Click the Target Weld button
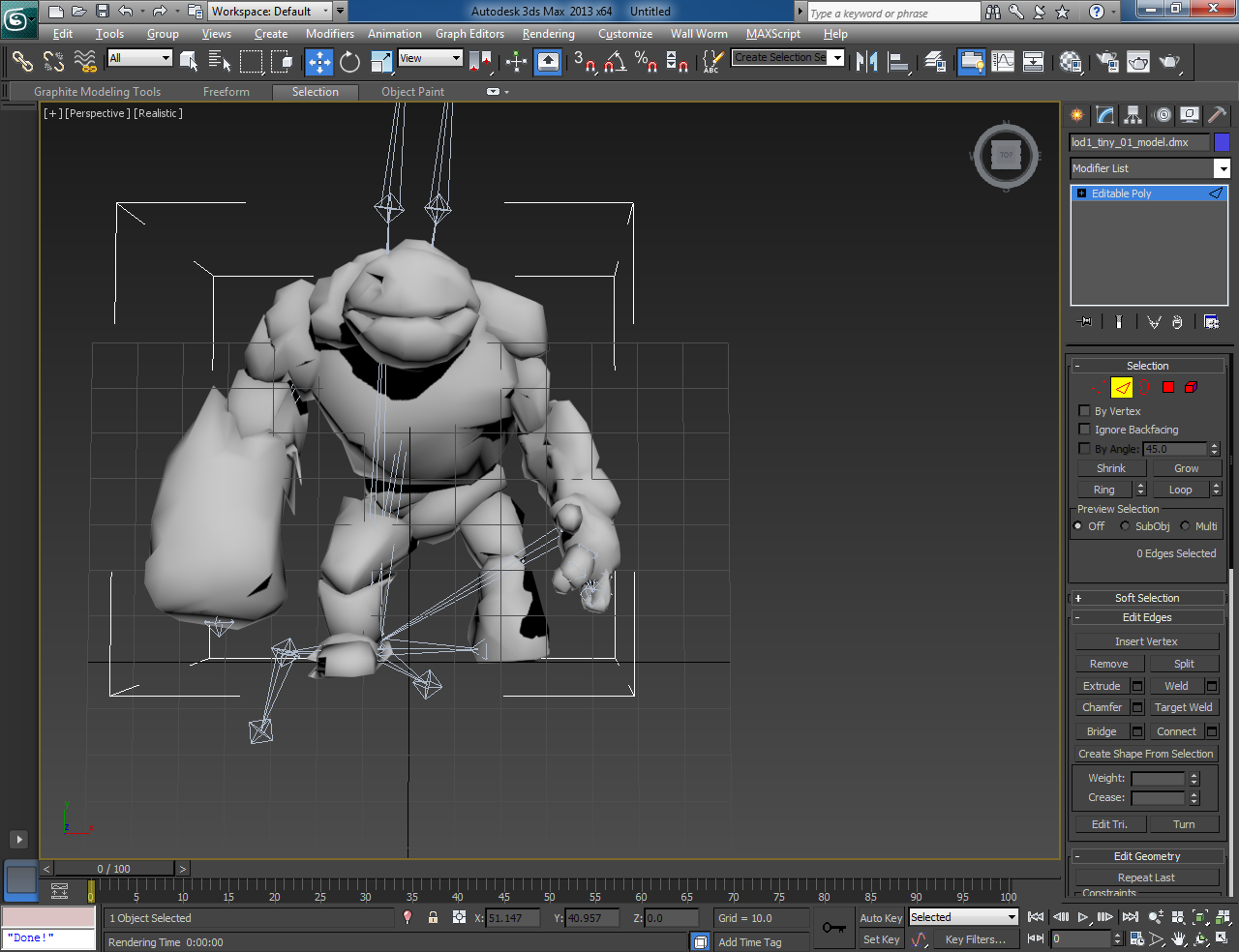Image resolution: width=1239 pixels, height=952 pixels. tap(1184, 707)
